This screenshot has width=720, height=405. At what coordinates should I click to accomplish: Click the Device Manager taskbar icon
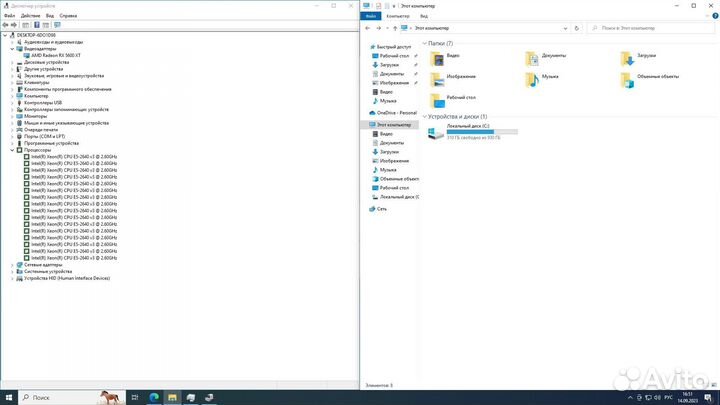(209, 397)
